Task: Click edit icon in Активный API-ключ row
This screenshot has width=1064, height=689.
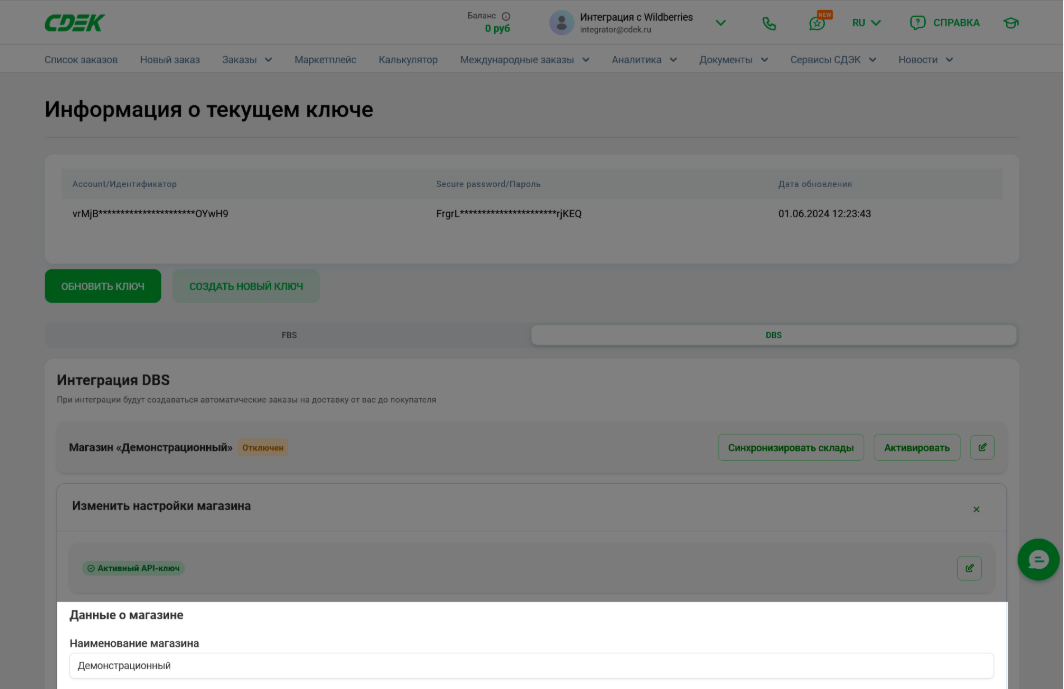Action: pyautogui.click(x=969, y=568)
